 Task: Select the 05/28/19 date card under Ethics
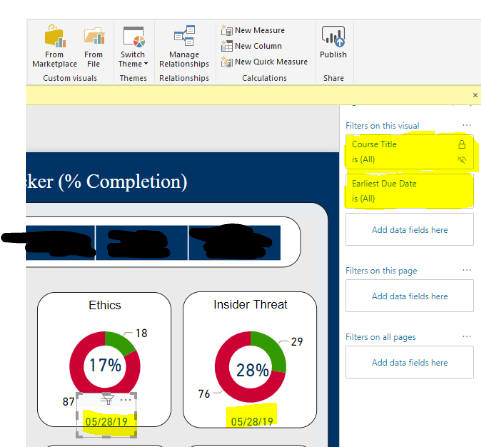[x=107, y=422]
